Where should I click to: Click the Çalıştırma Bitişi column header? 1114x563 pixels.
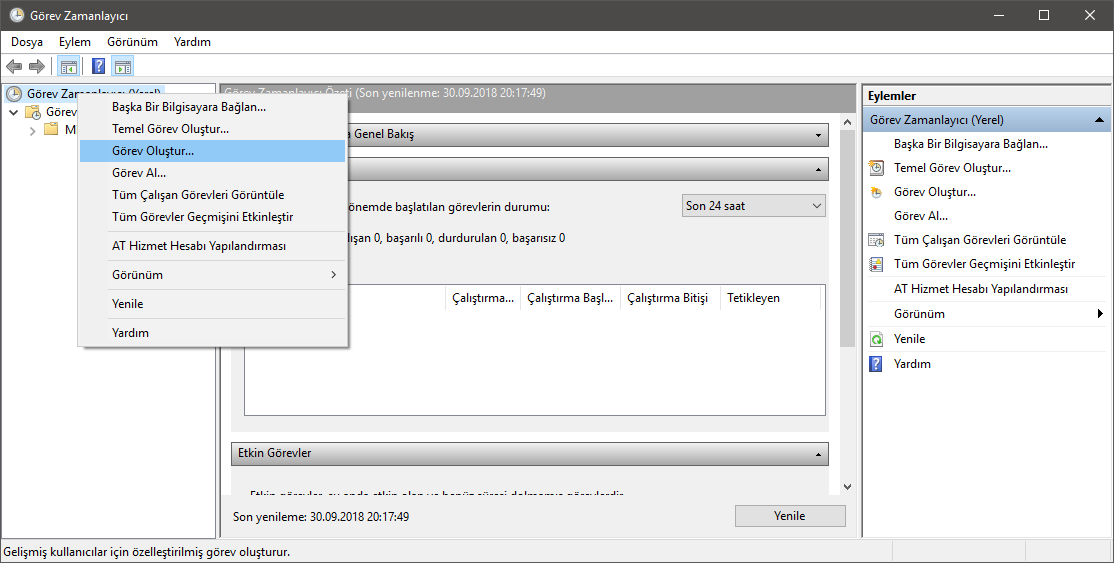670,298
